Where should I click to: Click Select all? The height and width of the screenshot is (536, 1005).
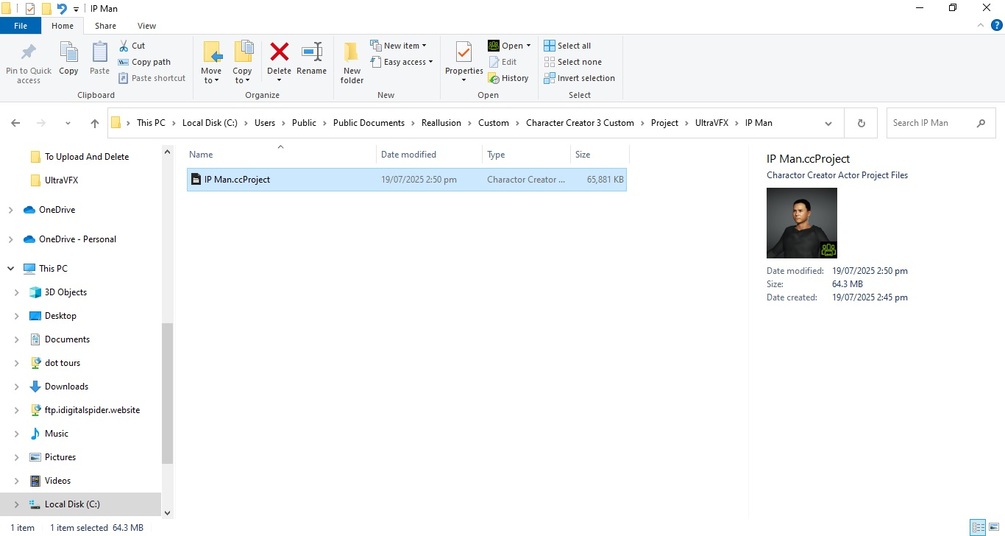pyautogui.click(x=567, y=46)
